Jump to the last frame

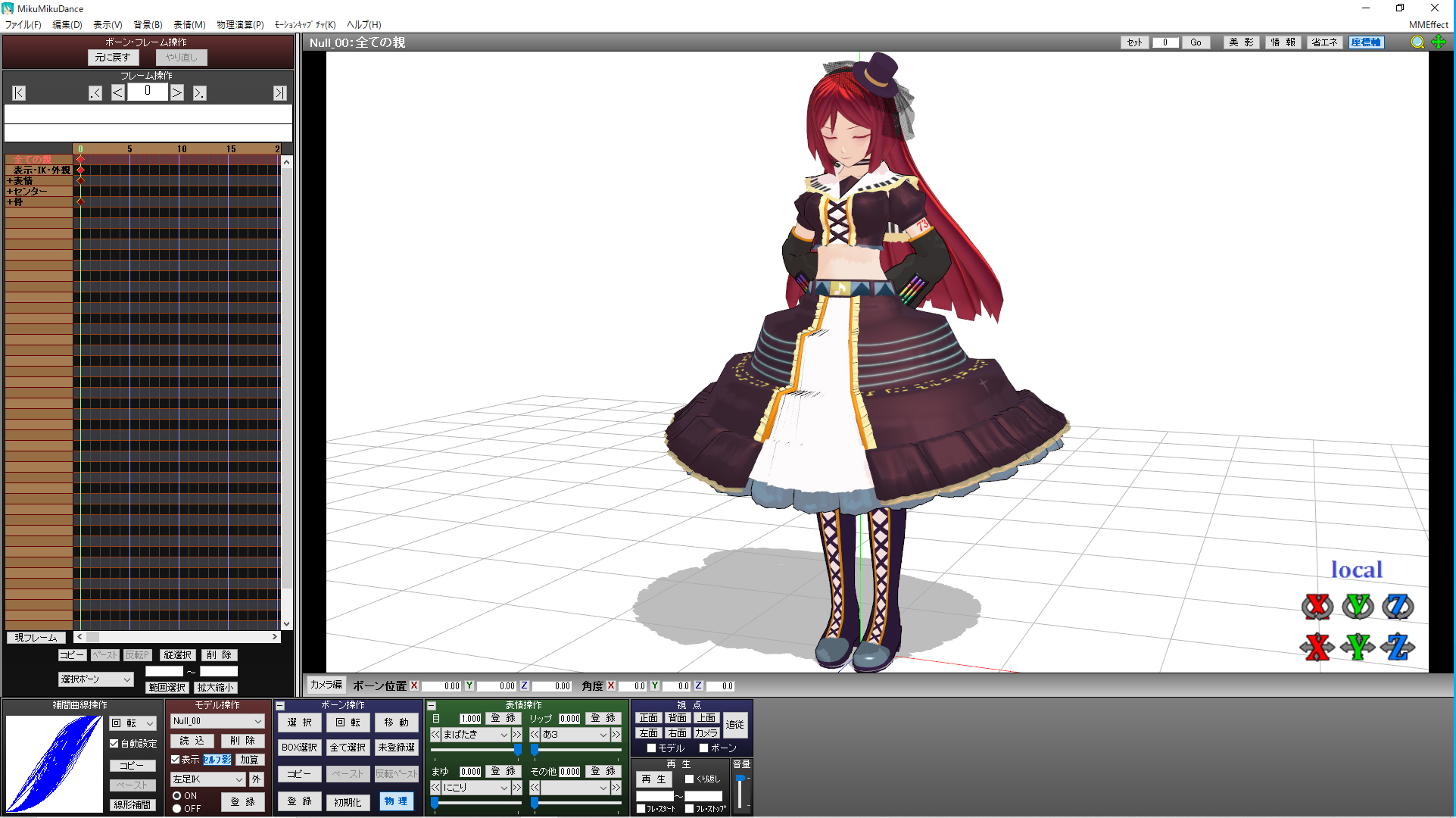click(x=280, y=93)
